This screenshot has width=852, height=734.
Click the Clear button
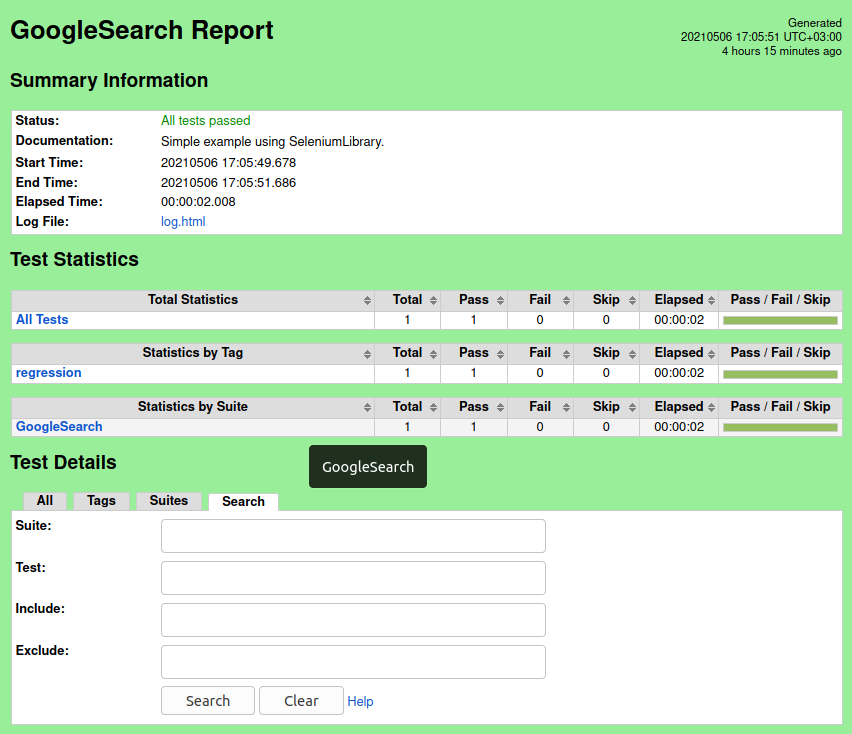click(x=302, y=701)
